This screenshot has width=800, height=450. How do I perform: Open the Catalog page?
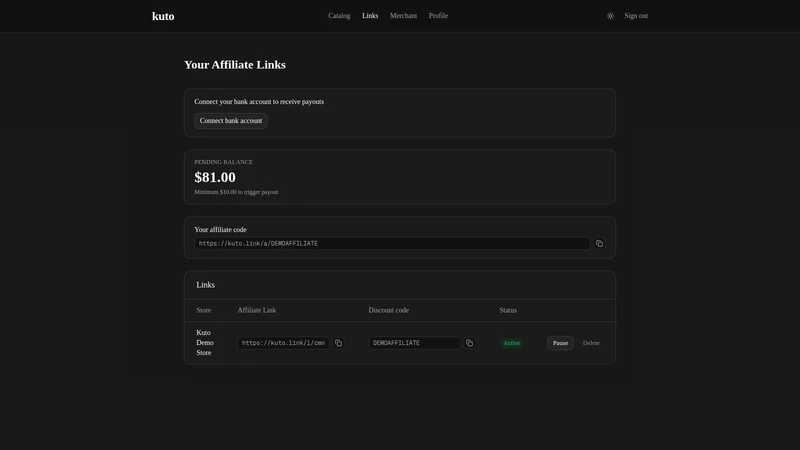point(339,16)
